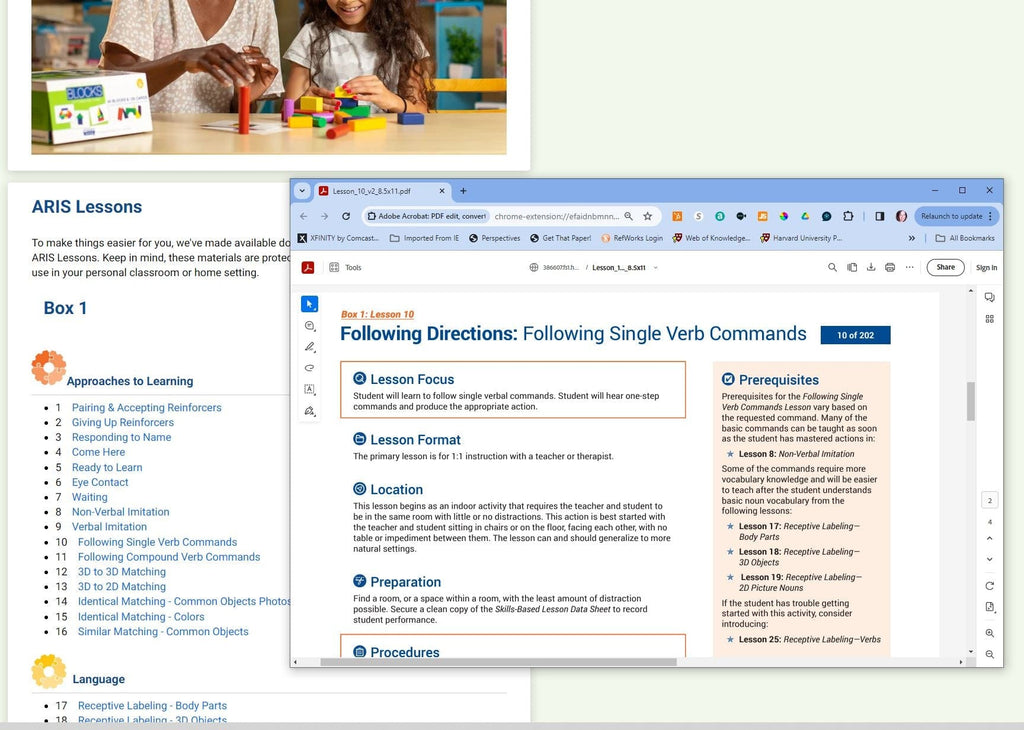This screenshot has width=1024, height=730.
Task: Zoom into the PDF page
Action: tap(990, 633)
